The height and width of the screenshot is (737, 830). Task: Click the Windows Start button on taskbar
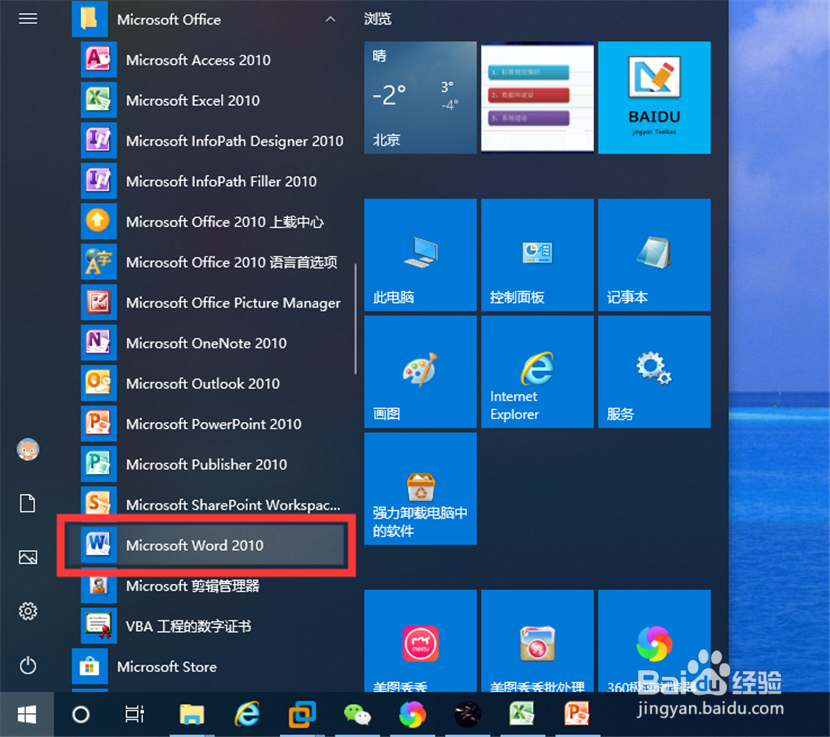(26, 715)
